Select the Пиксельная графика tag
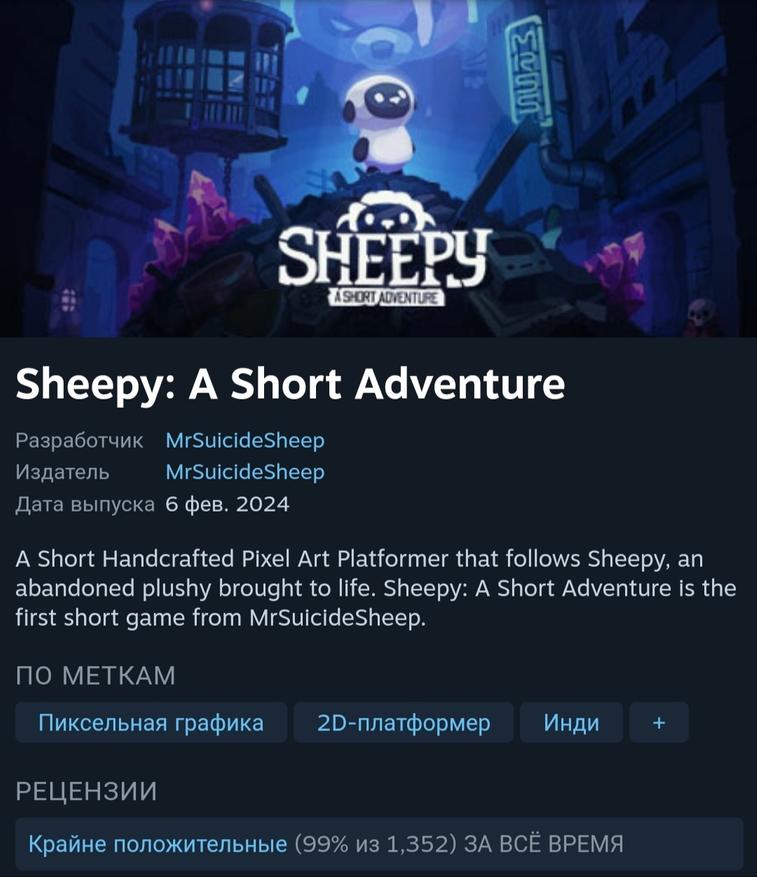 pos(151,723)
